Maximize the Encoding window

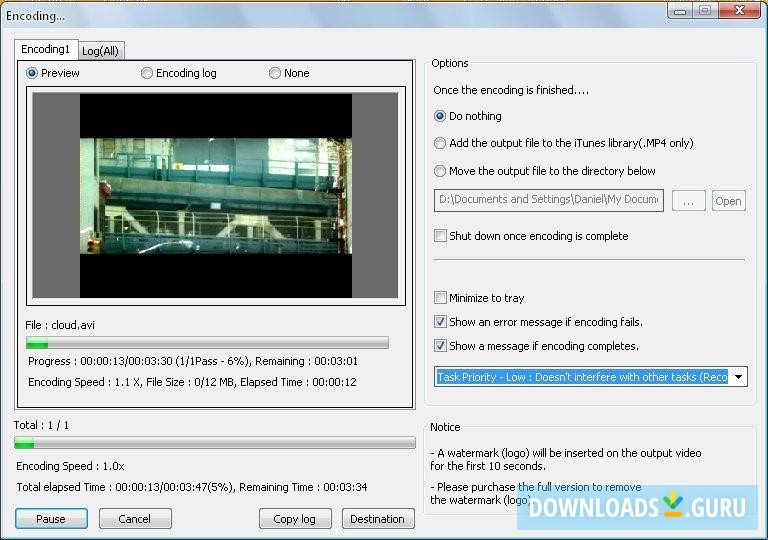click(x=705, y=10)
